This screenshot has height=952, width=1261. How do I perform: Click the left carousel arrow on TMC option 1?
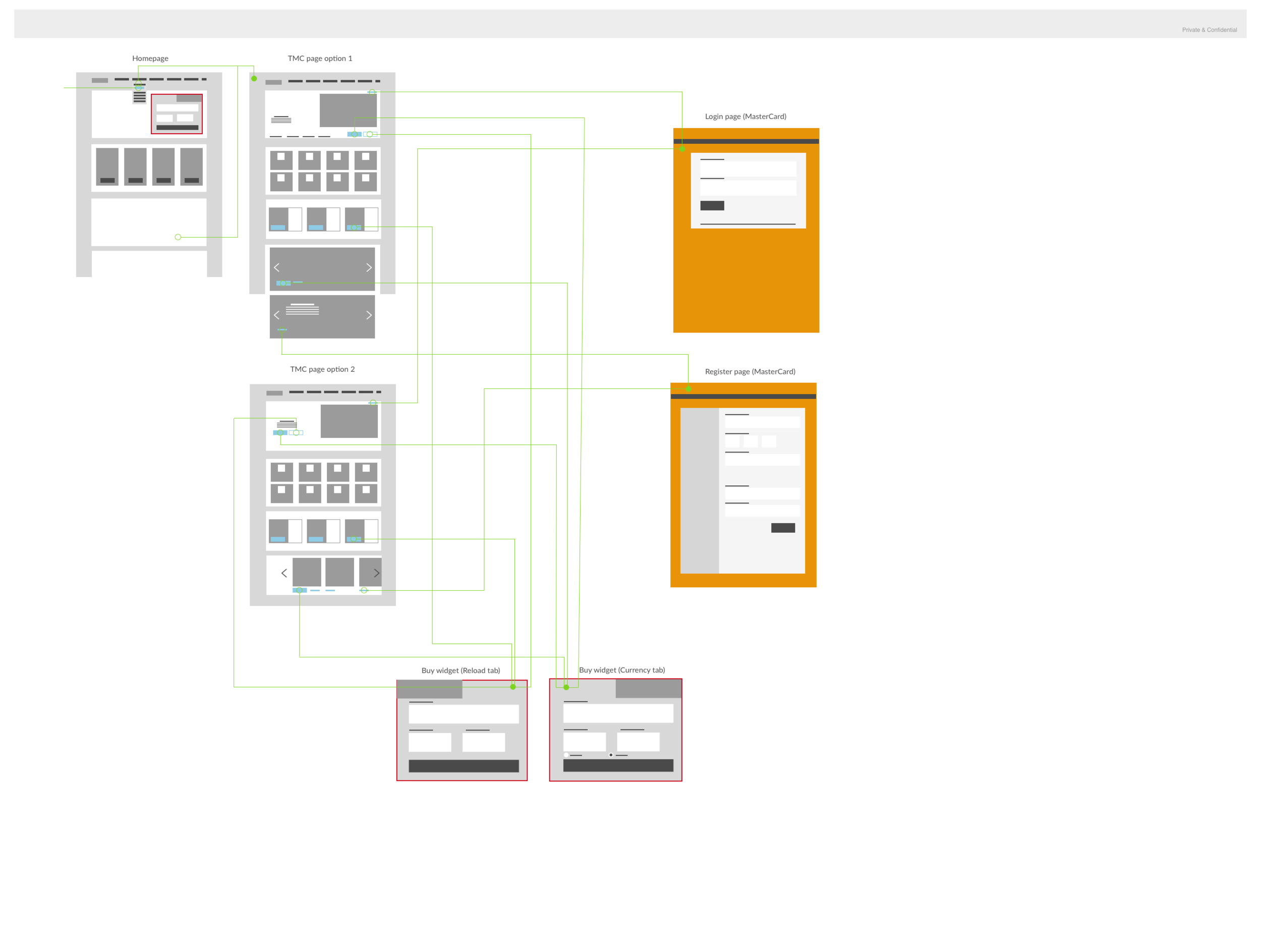tap(276, 267)
